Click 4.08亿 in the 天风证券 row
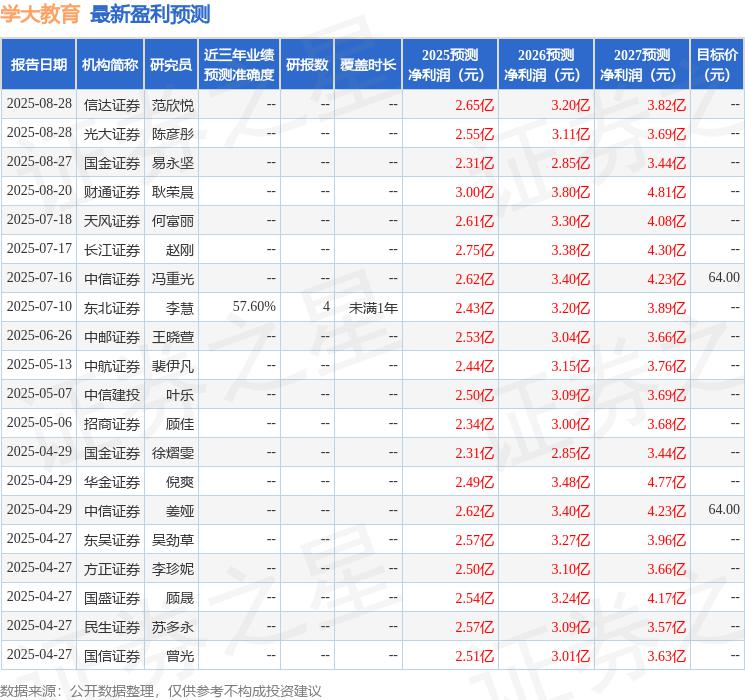 click(x=666, y=221)
